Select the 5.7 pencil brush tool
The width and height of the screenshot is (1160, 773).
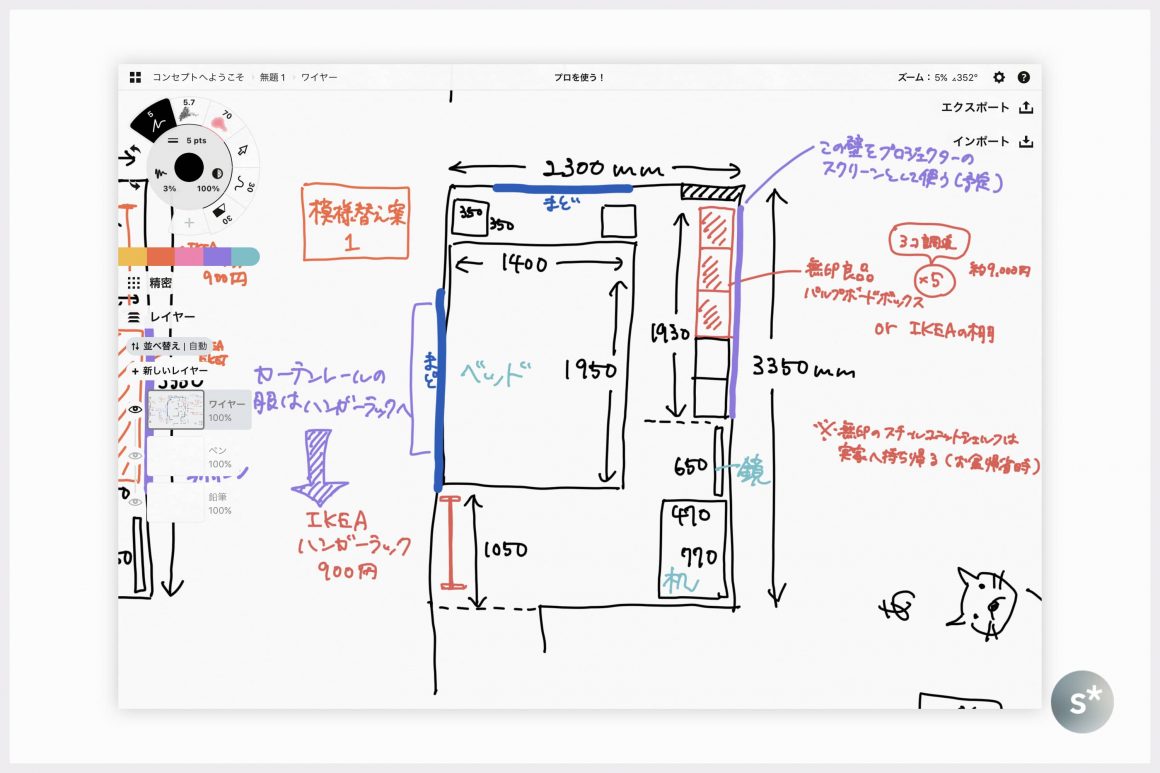tap(190, 110)
